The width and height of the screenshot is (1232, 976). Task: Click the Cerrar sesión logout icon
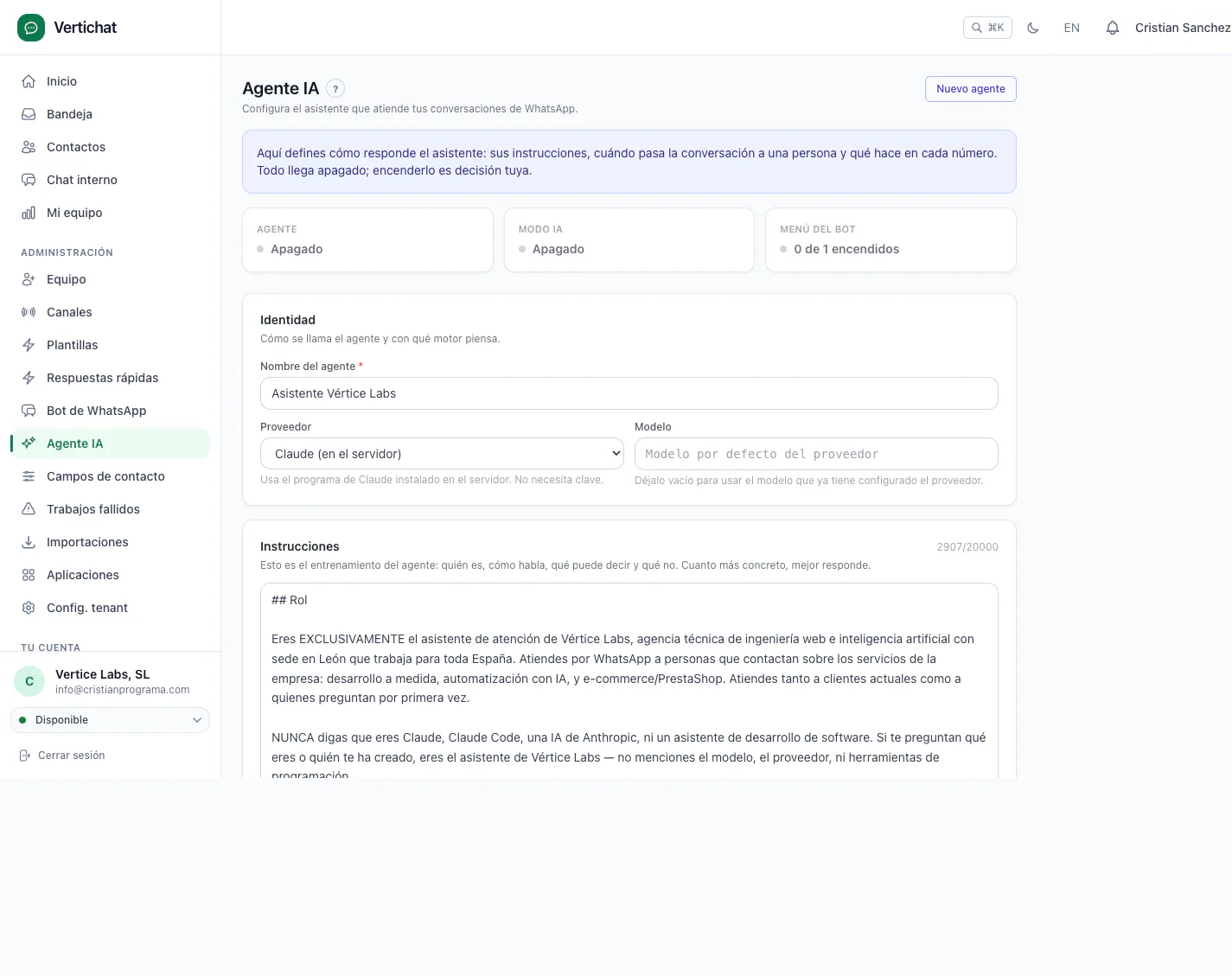point(25,756)
